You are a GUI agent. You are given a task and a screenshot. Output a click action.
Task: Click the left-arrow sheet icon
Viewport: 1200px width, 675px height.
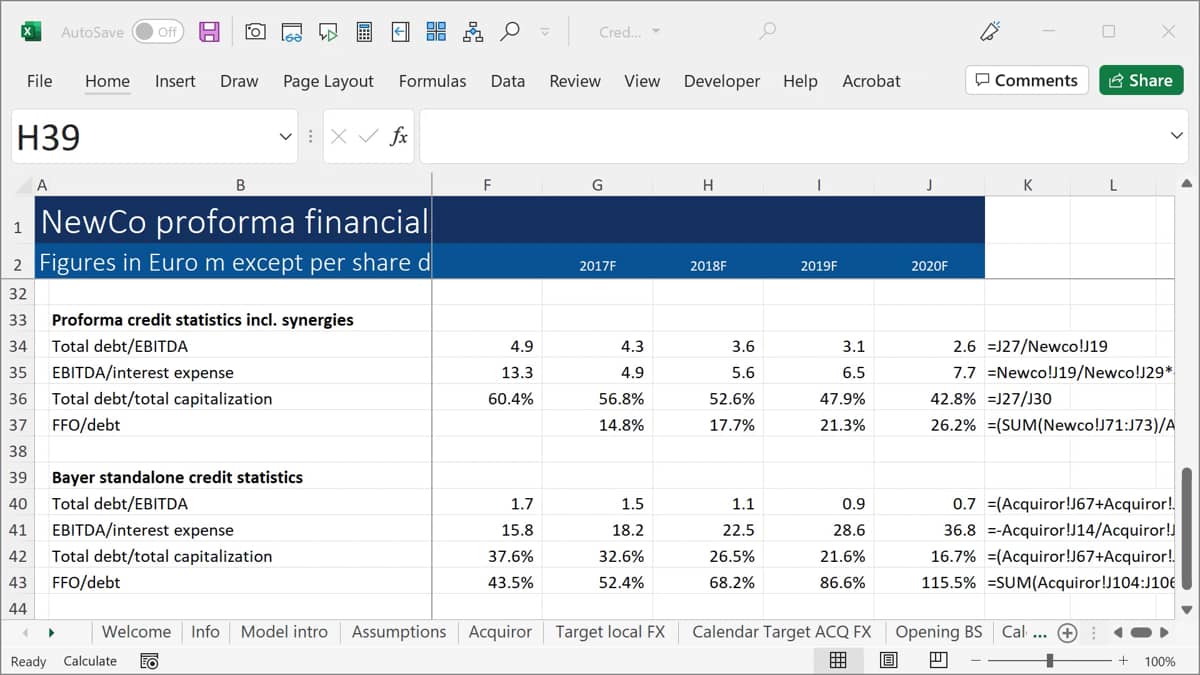[x=400, y=32]
